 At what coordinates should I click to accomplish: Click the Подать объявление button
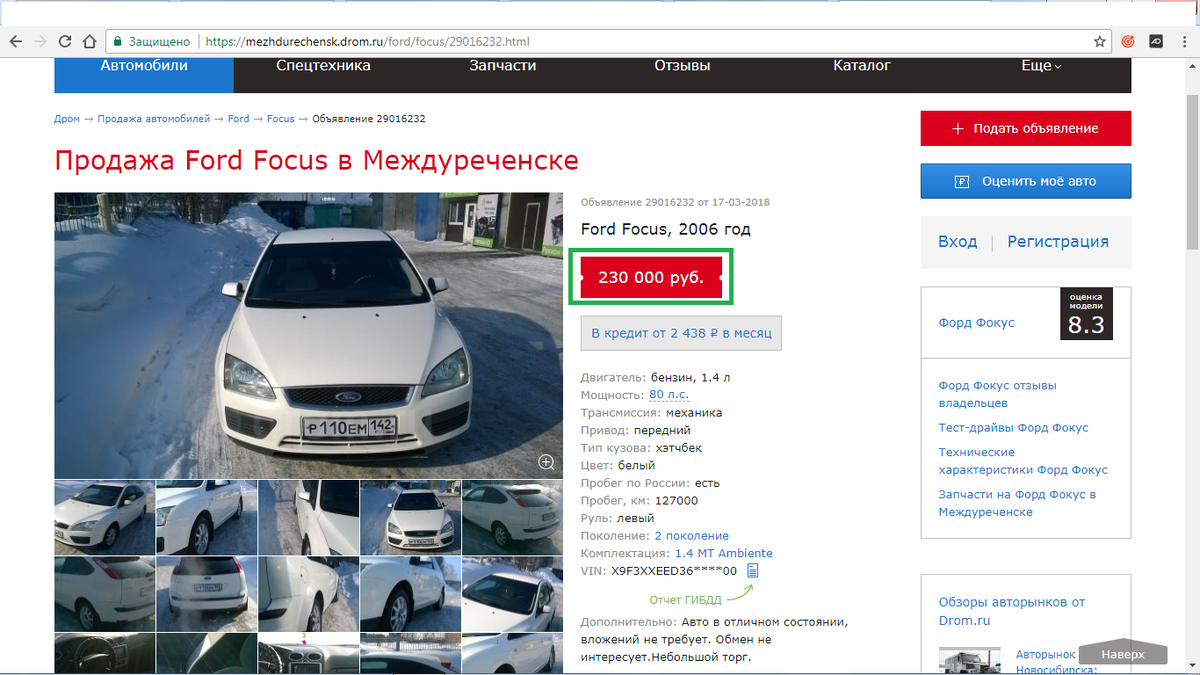(1026, 128)
